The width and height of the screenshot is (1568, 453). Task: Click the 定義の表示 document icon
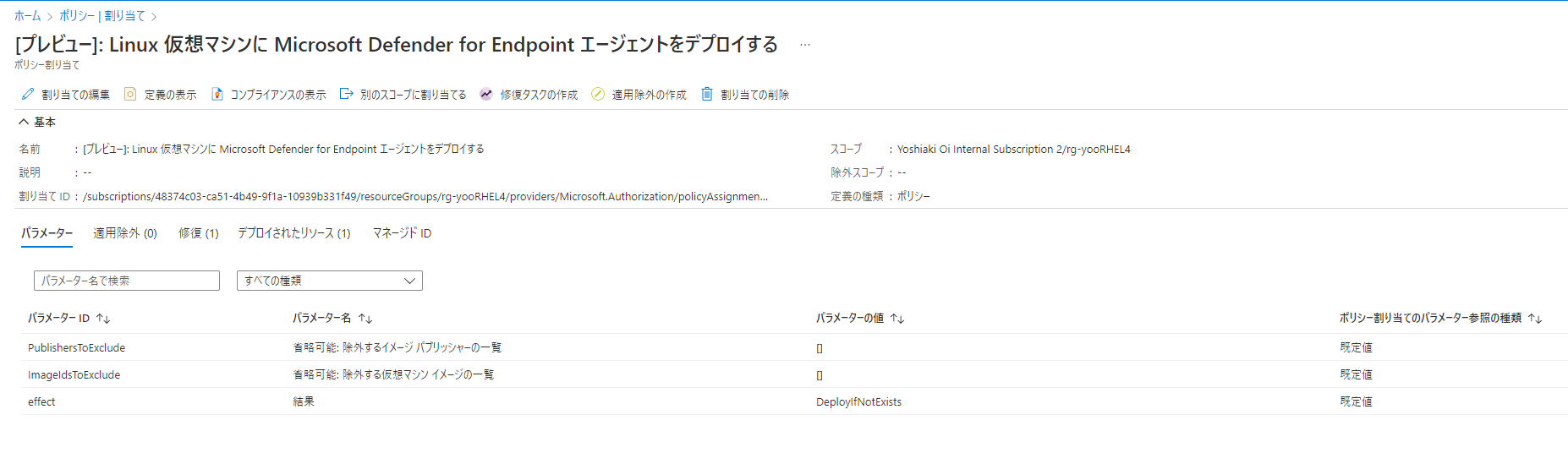pyautogui.click(x=130, y=94)
